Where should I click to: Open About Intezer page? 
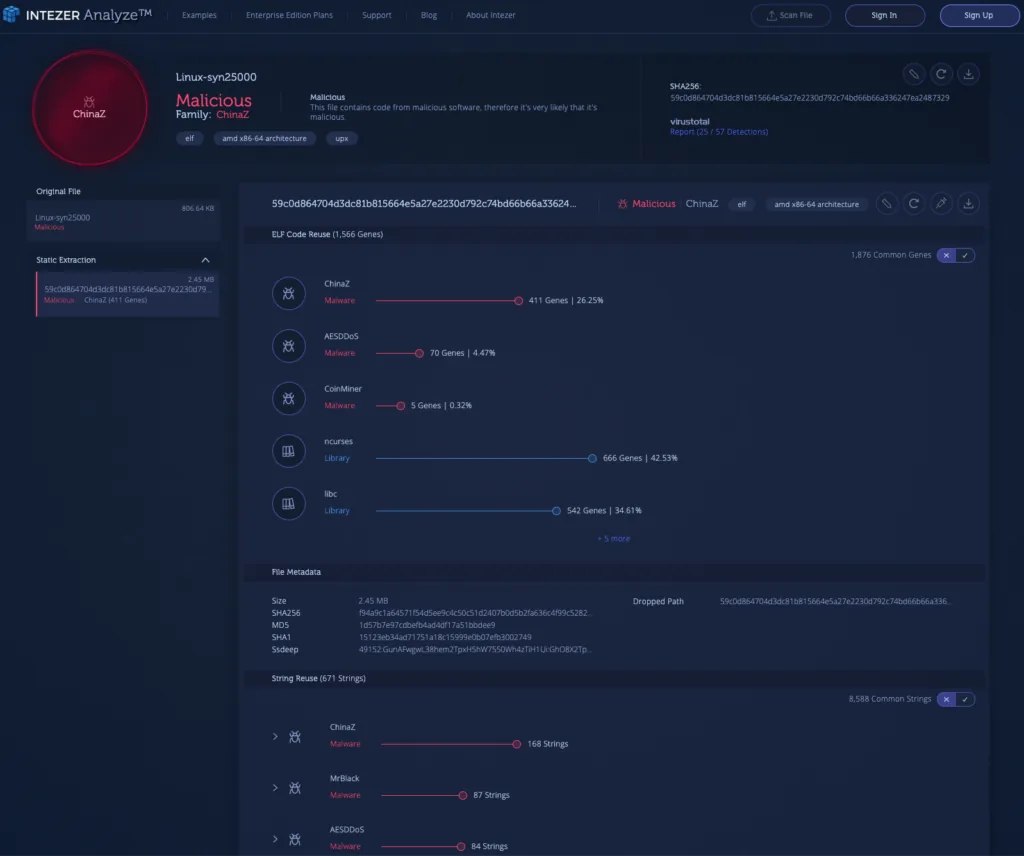(x=490, y=15)
